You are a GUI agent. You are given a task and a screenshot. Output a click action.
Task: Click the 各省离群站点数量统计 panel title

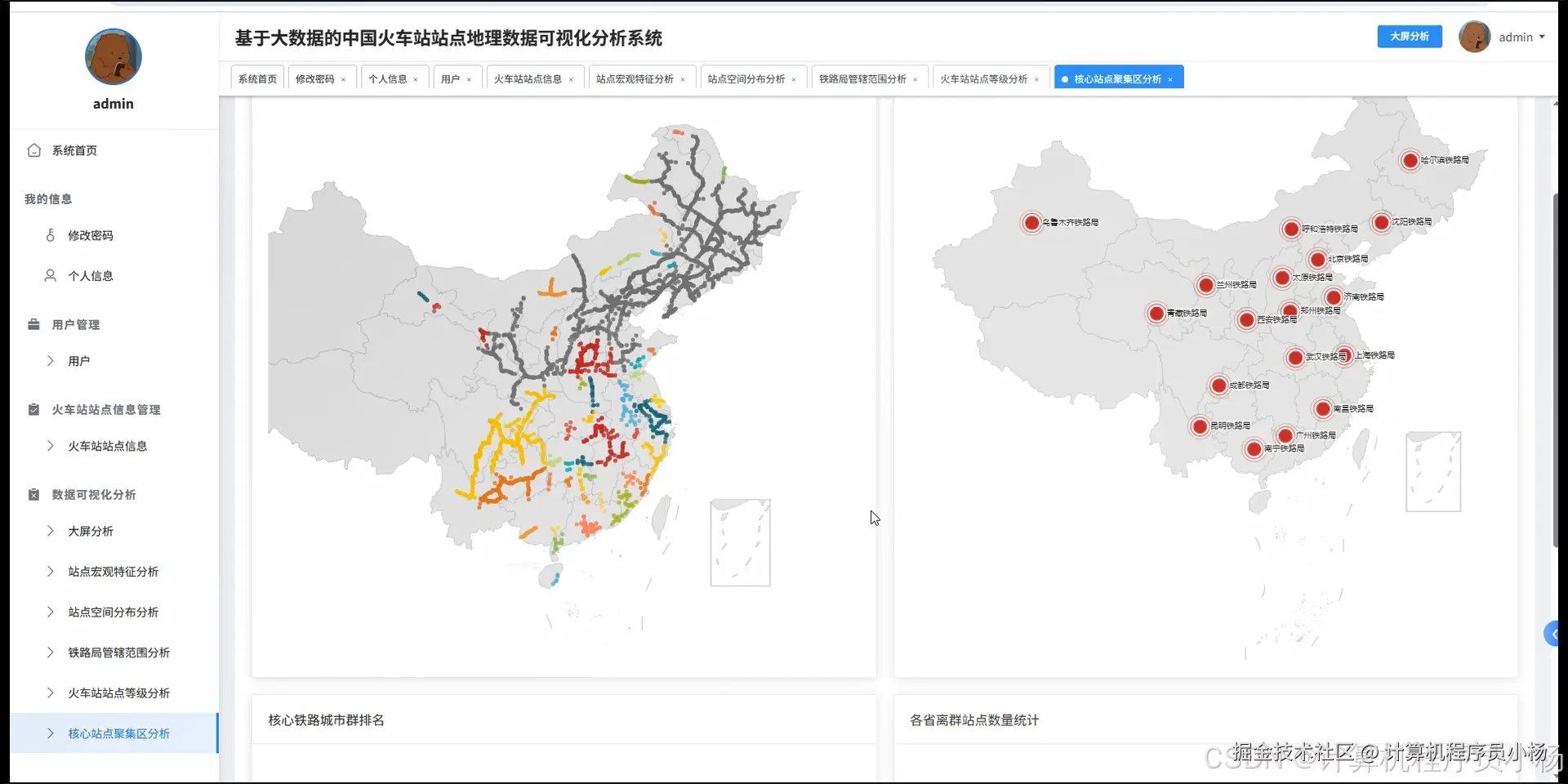click(x=974, y=720)
